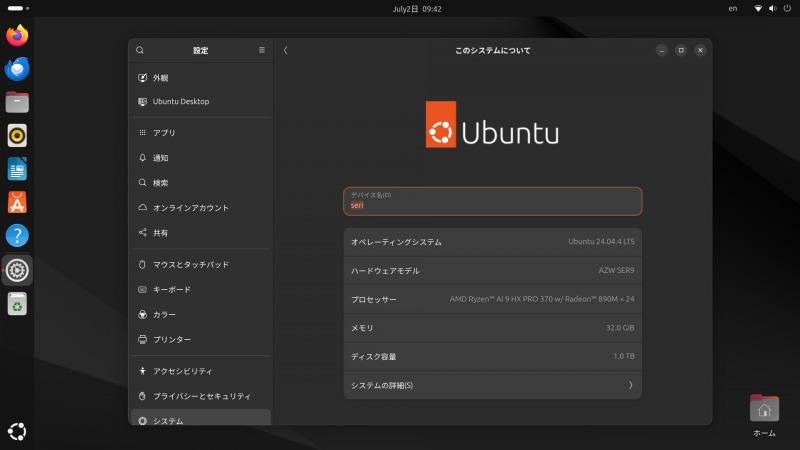Click the Ubuntu 24.04.4 LTS value

click(601, 241)
